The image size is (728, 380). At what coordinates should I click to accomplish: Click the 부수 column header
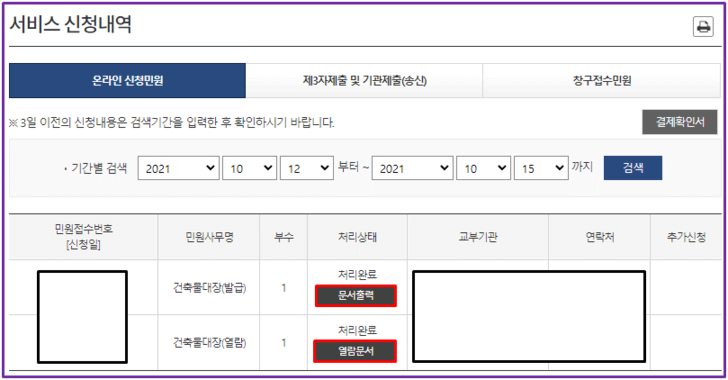coord(284,237)
